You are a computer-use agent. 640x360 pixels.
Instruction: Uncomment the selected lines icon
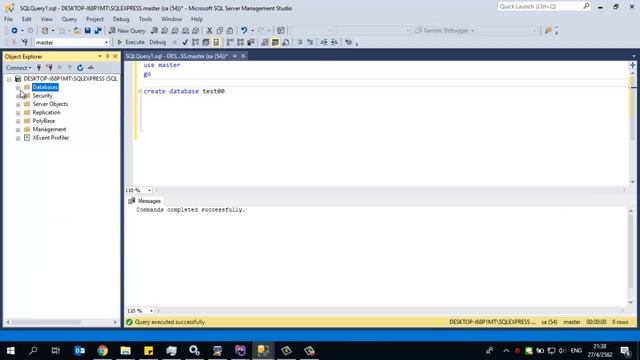point(310,42)
